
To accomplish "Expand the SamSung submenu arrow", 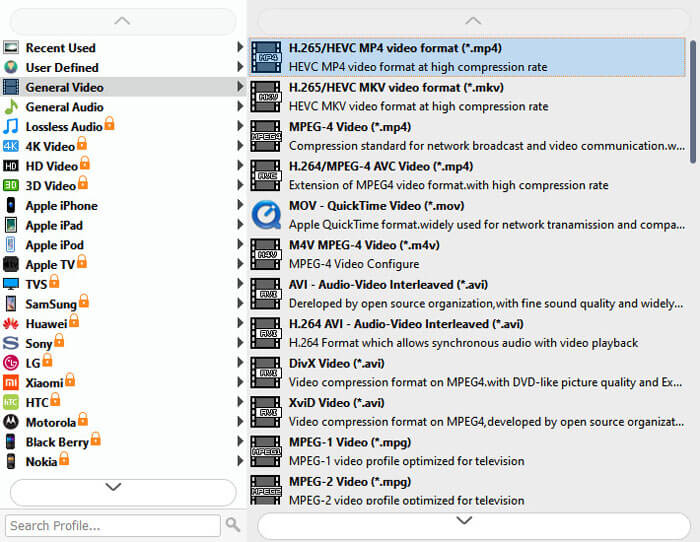I will point(240,303).
